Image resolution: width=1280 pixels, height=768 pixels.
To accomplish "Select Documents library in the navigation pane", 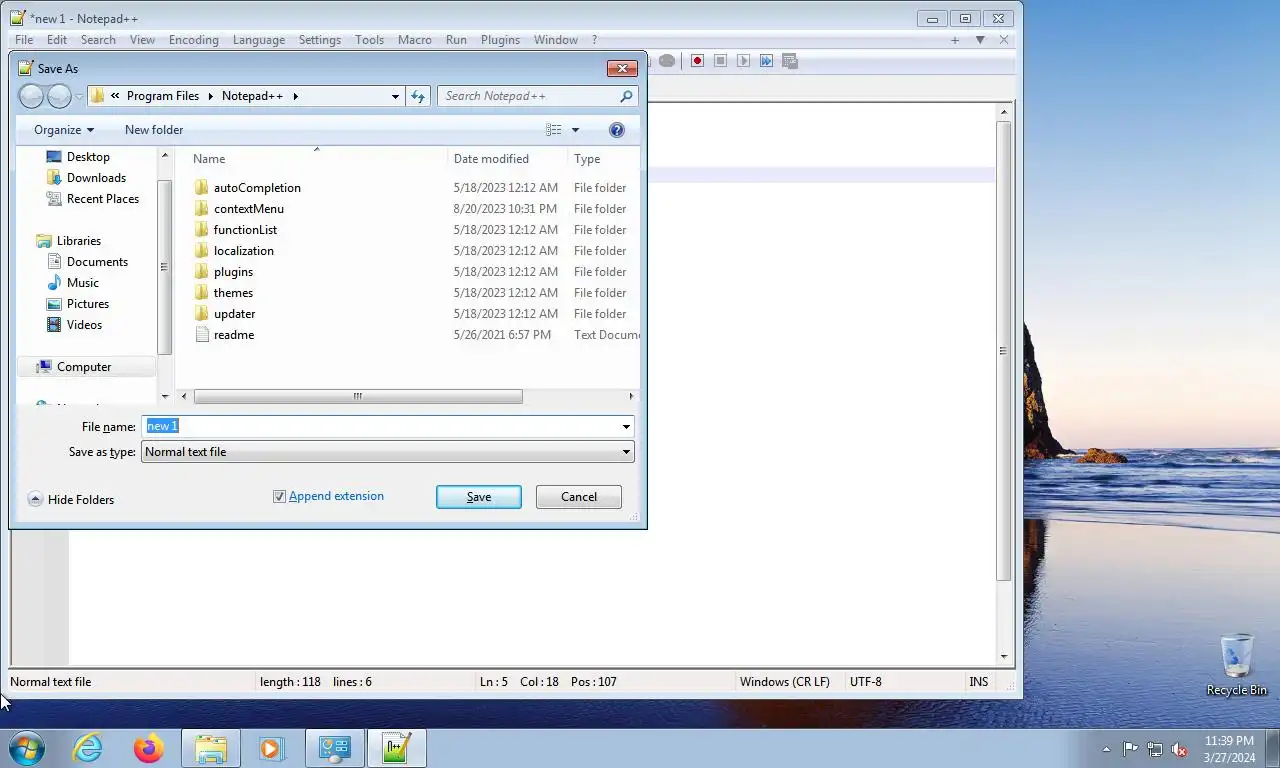I will pos(97,262).
